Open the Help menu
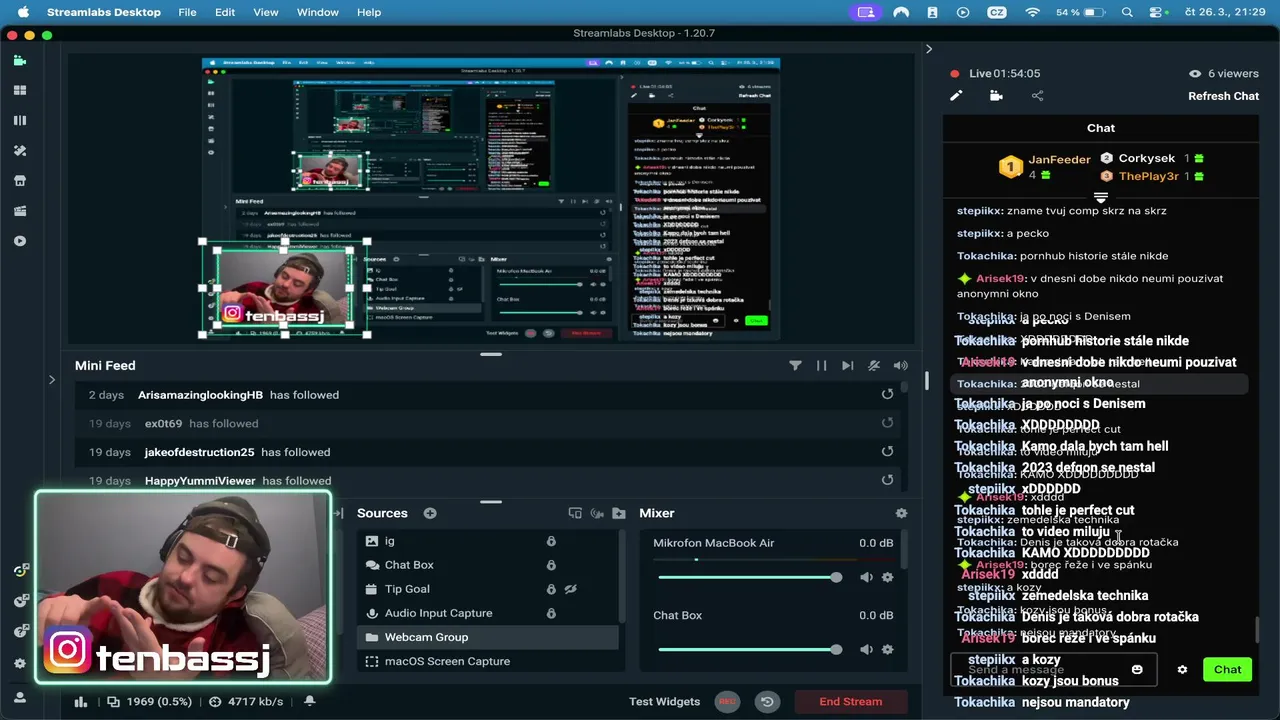This screenshot has height=720, width=1280. coord(369,12)
